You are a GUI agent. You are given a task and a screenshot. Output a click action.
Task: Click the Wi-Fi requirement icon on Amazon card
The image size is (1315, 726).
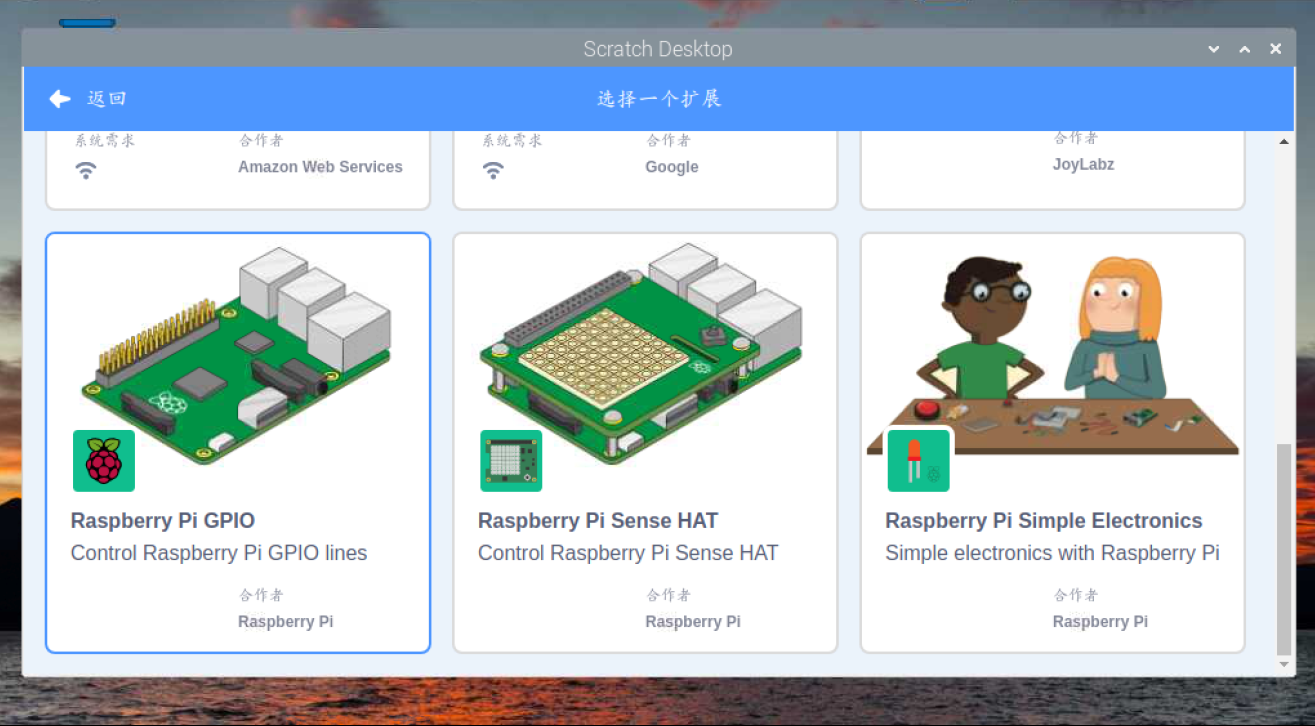coord(86,171)
